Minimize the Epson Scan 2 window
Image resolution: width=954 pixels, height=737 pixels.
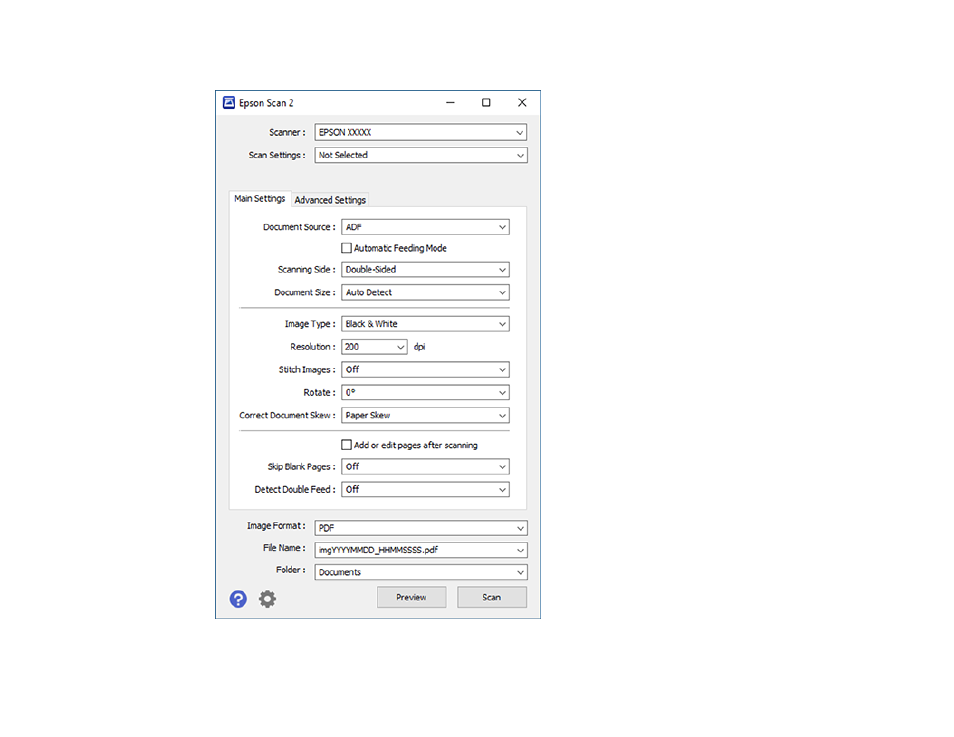[450, 102]
